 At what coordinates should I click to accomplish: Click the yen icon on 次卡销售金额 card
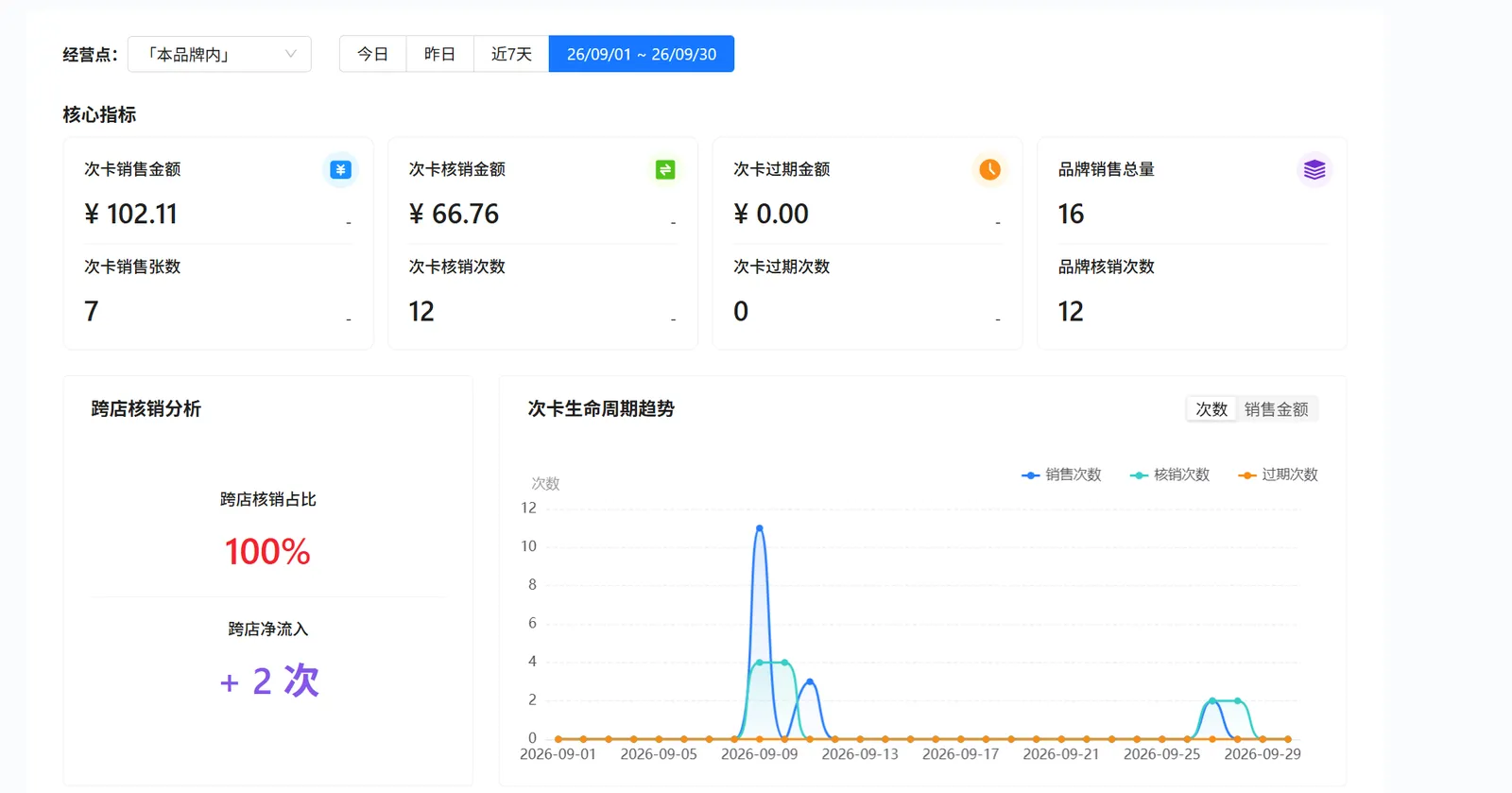[340, 169]
